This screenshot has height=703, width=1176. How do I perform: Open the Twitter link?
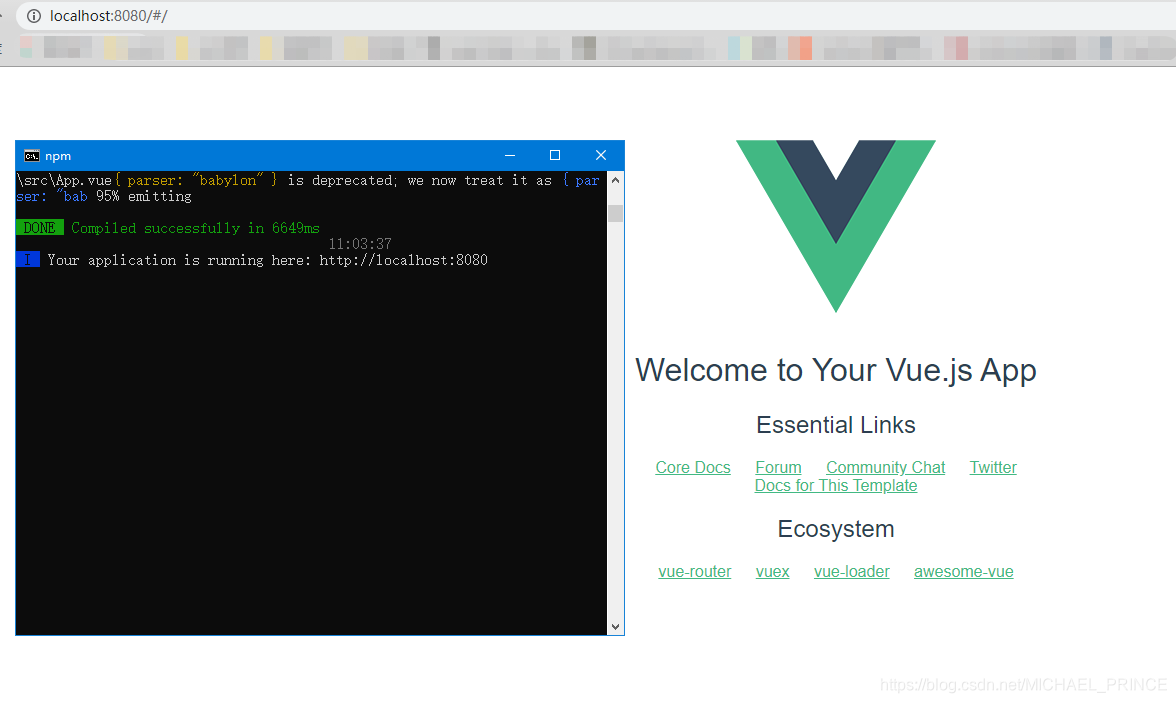click(992, 467)
